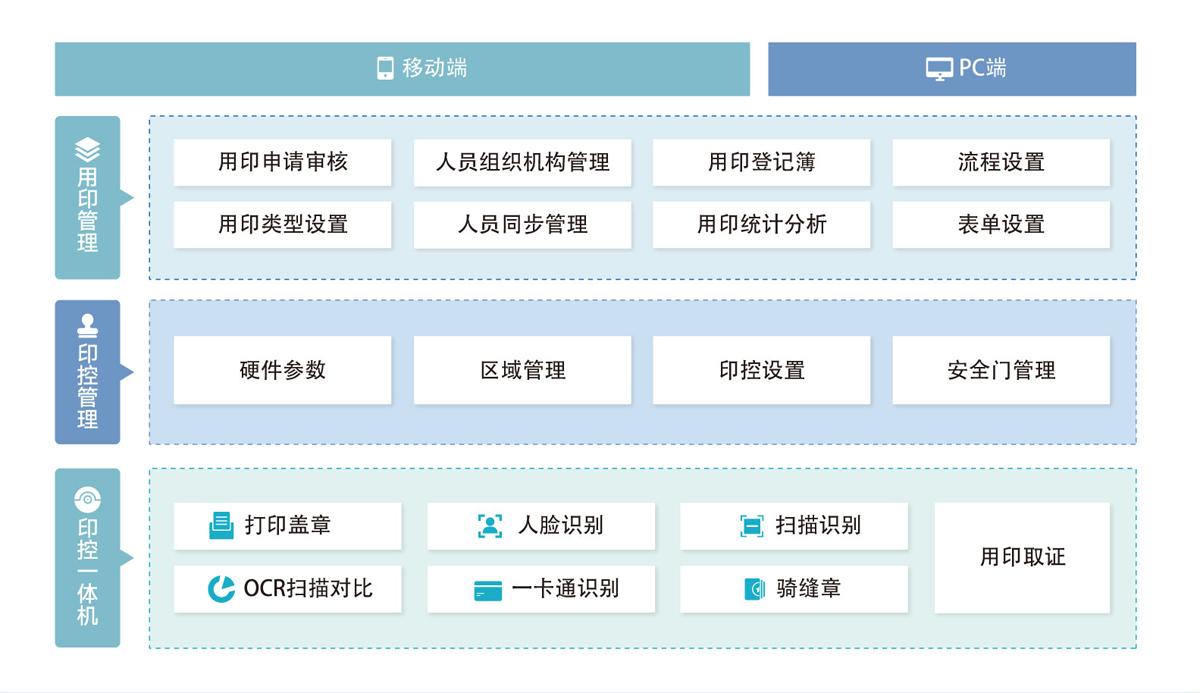1200x693 pixels.
Task: Switch to the 移动端 tab
Action: (402, 69)
